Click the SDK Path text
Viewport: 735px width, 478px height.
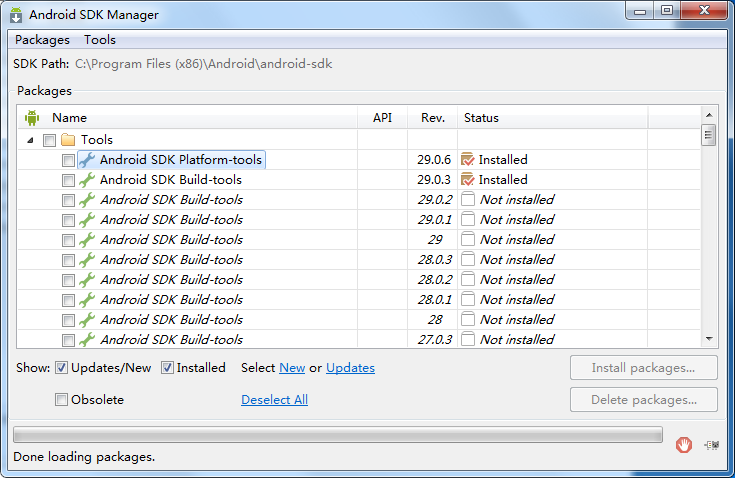tap(203, 64)
